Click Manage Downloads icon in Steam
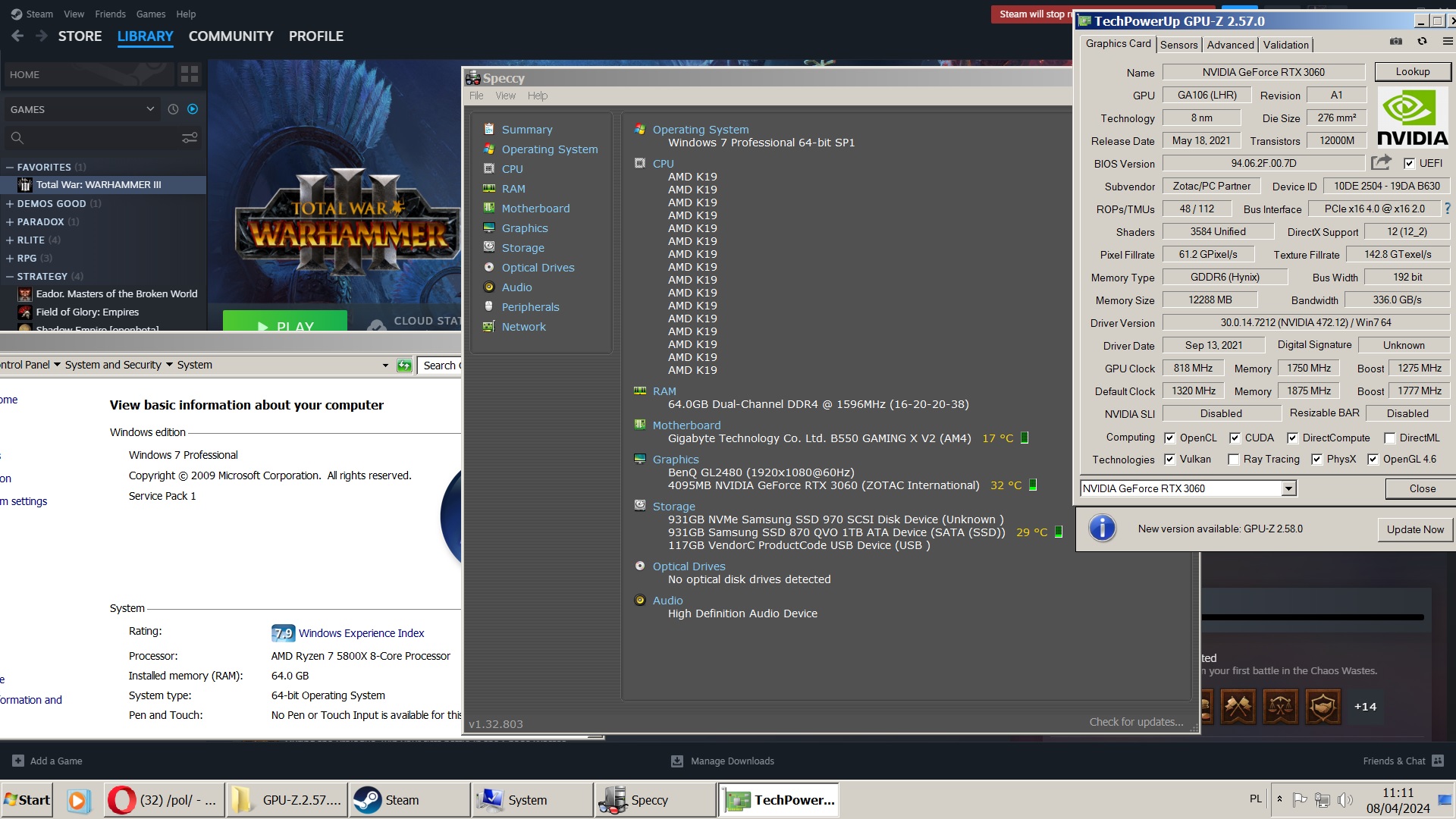Viewport: 1456px width, 819px height. click(677, 761)
